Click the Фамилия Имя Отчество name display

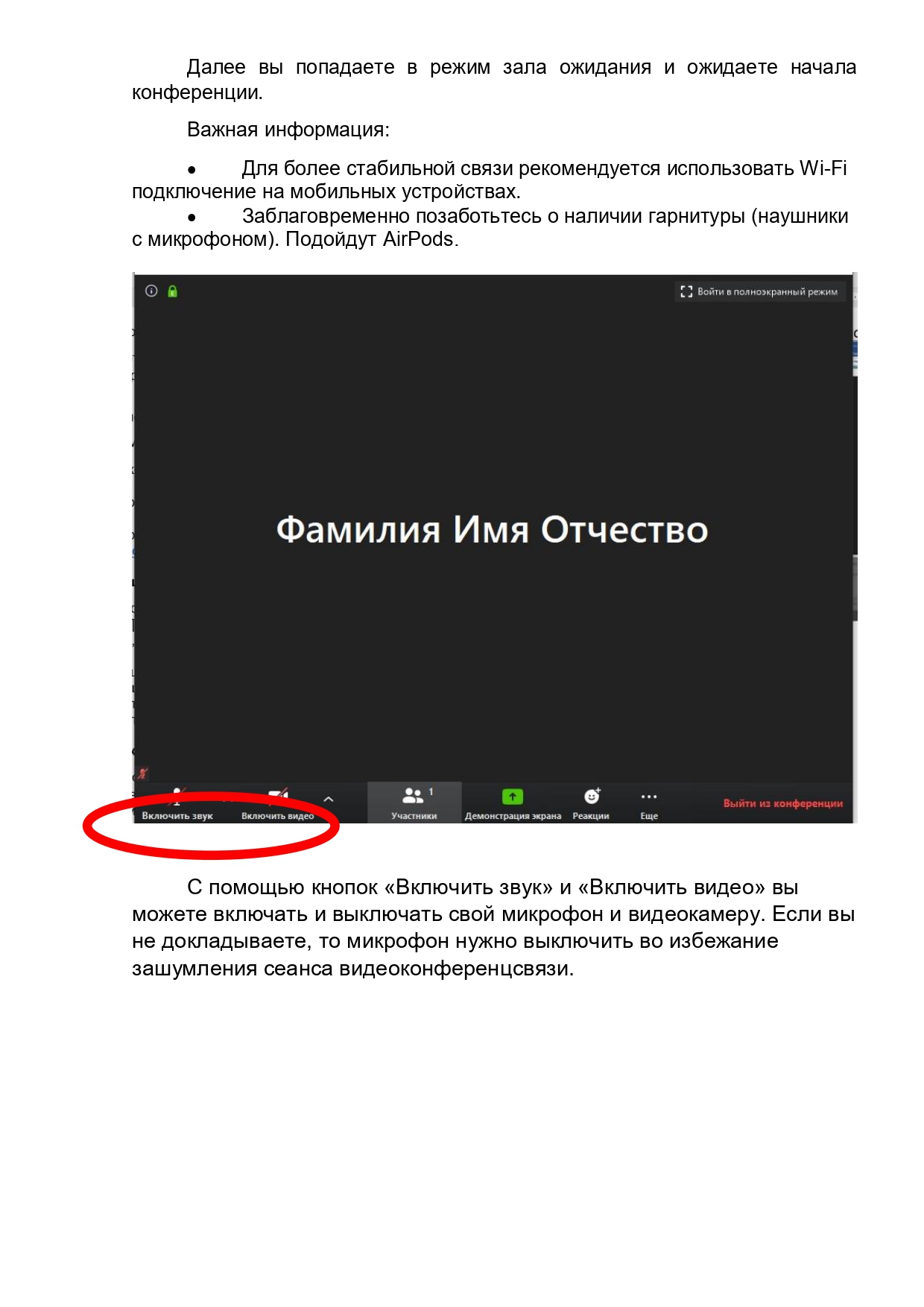click(x=492, y=530)
